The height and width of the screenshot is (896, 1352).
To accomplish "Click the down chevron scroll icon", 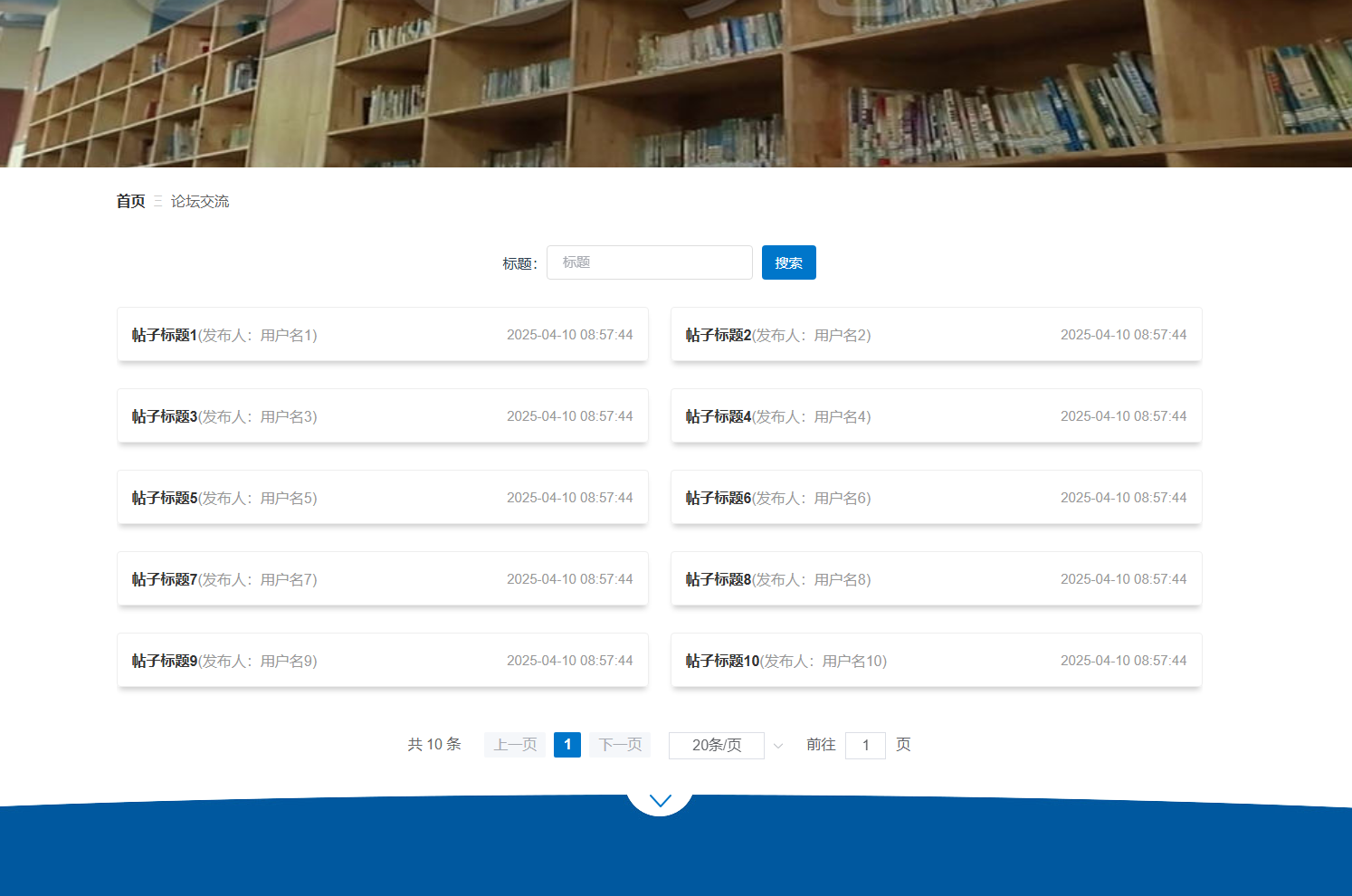I will click(660, 800).
